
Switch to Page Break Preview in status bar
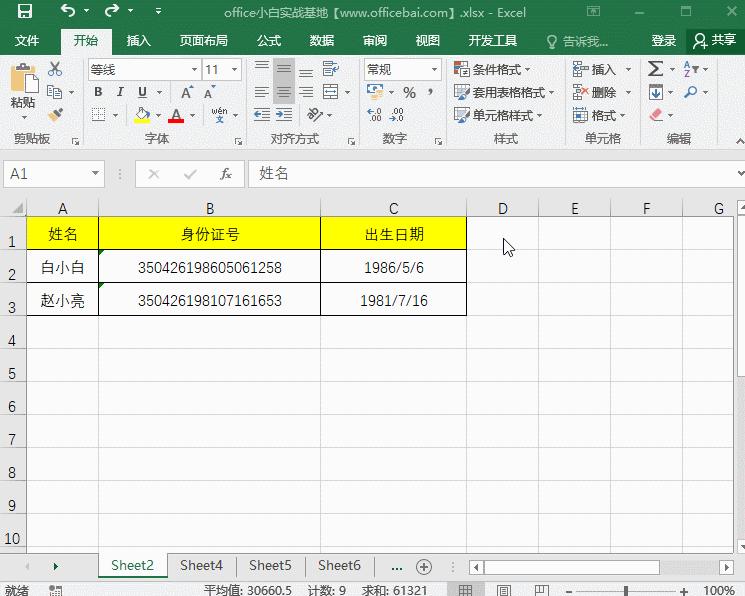[542, 590]
